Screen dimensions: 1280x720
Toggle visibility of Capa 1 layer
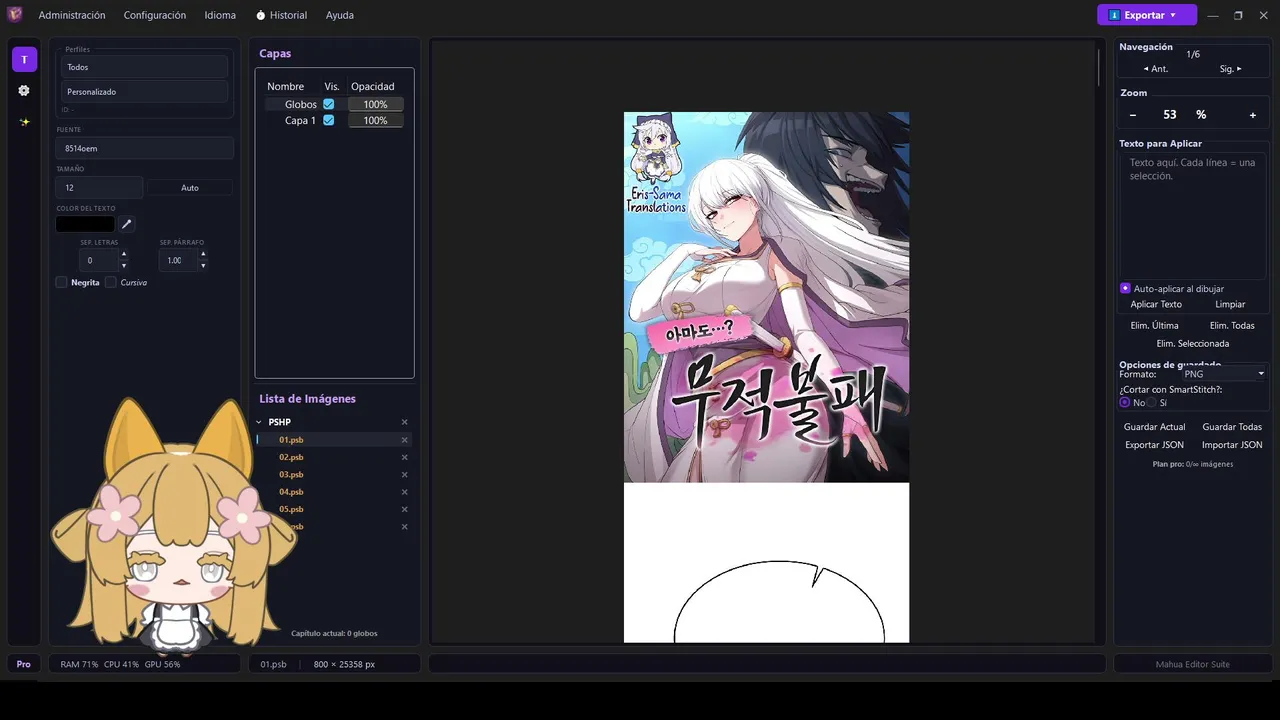[x=328, y=120]
